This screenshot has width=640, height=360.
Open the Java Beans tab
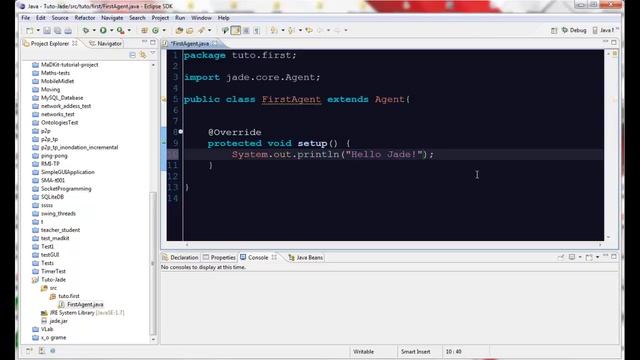pos(306,258)
